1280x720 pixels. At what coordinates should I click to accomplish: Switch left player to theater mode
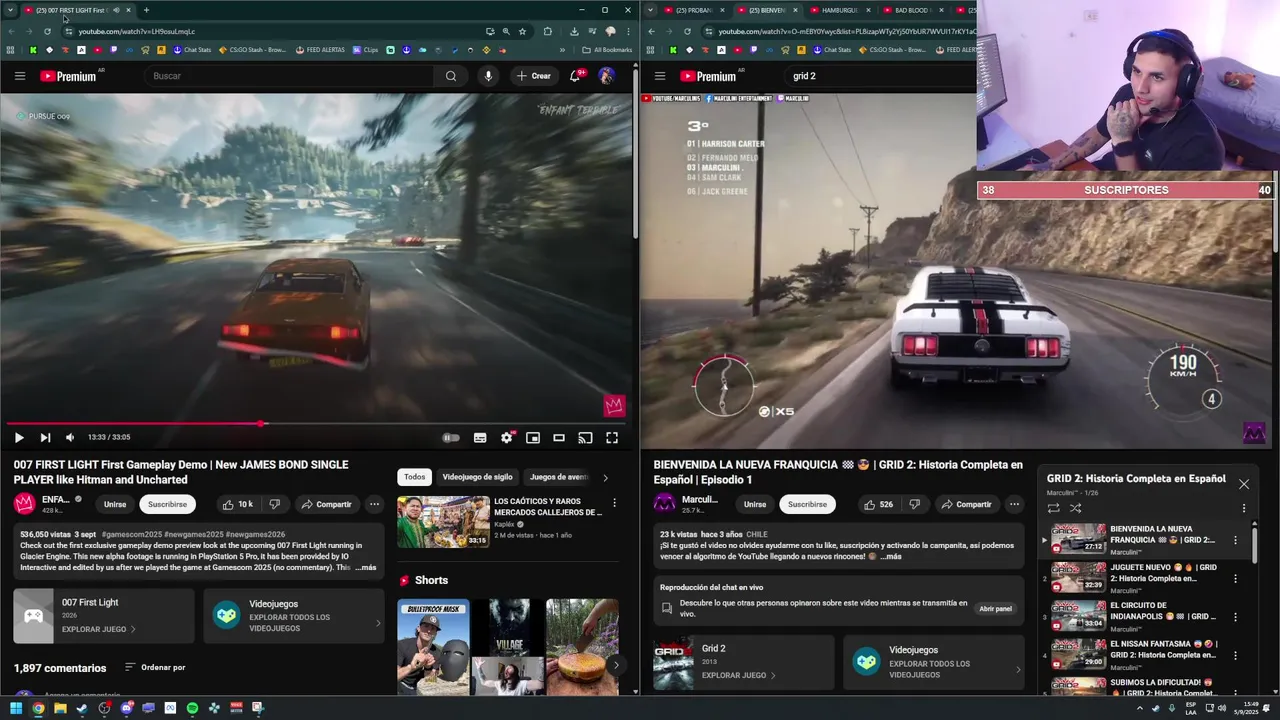coord(559,437)
